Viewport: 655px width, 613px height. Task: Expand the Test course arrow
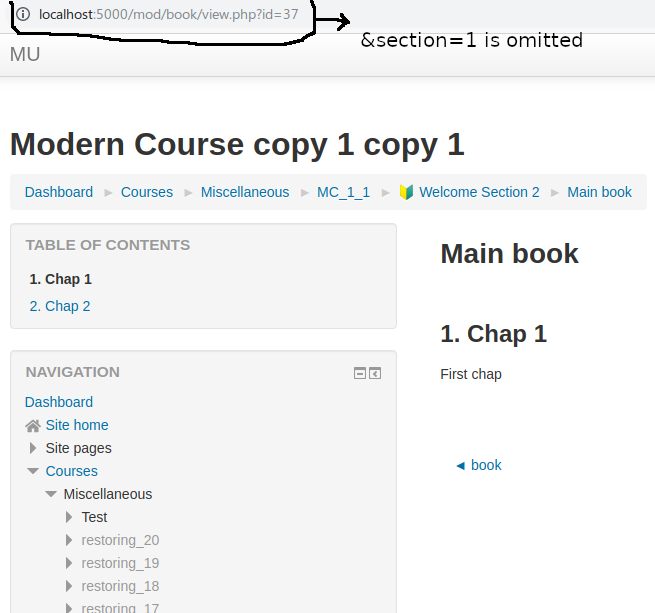pyautogui.click(x=69, y=517)
